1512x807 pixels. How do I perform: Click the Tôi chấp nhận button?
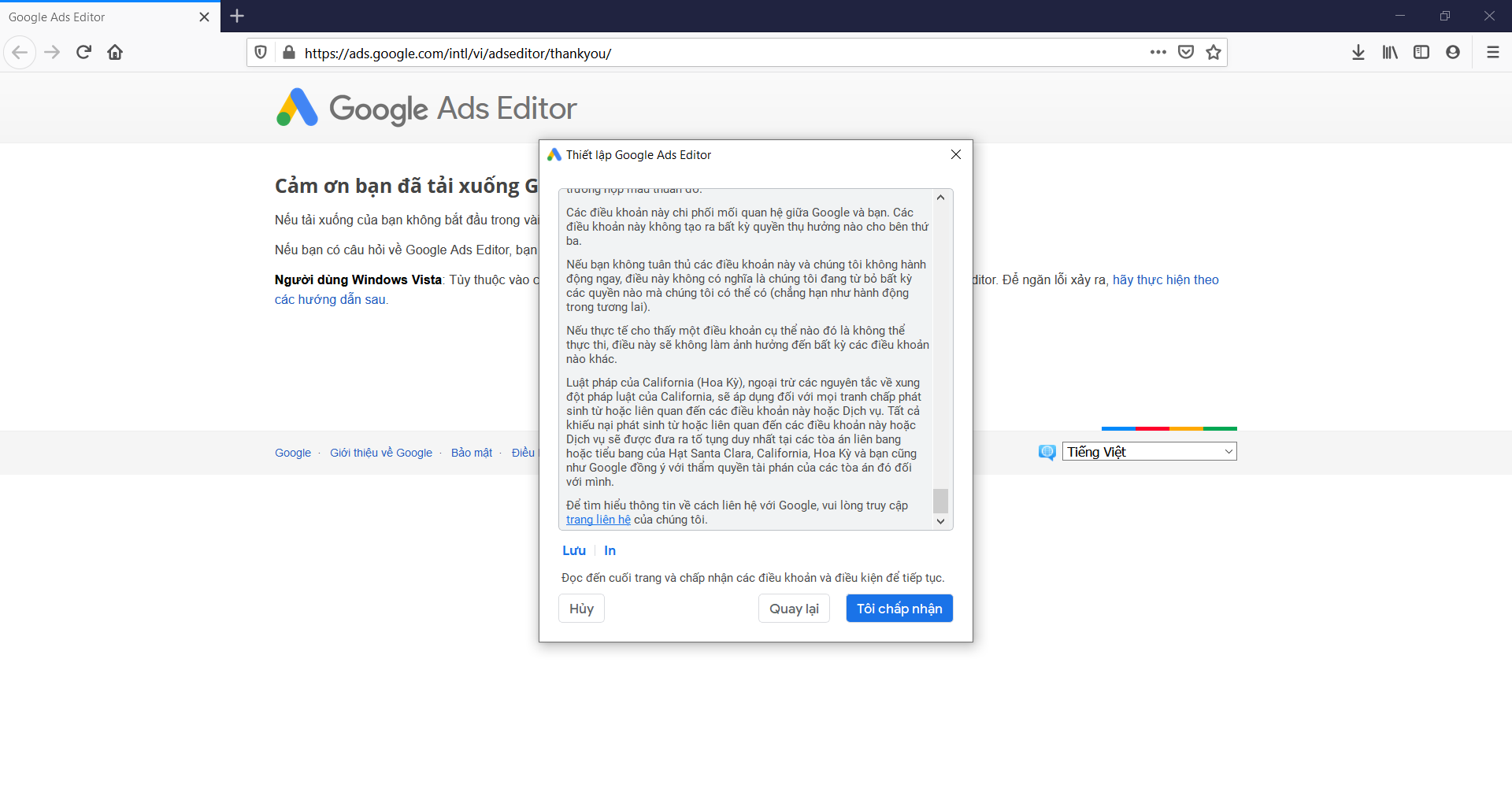click(x=899, y=609)
